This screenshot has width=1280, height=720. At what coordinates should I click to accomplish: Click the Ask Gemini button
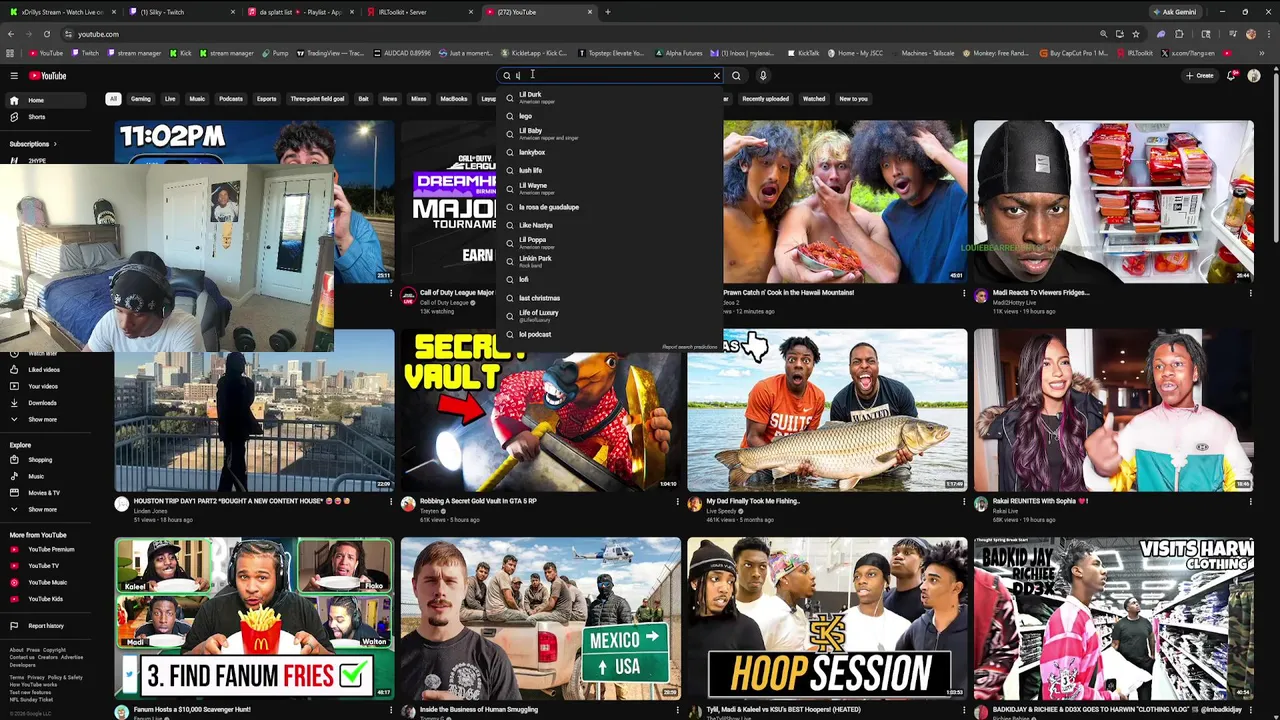click(x=1174, y=12)
